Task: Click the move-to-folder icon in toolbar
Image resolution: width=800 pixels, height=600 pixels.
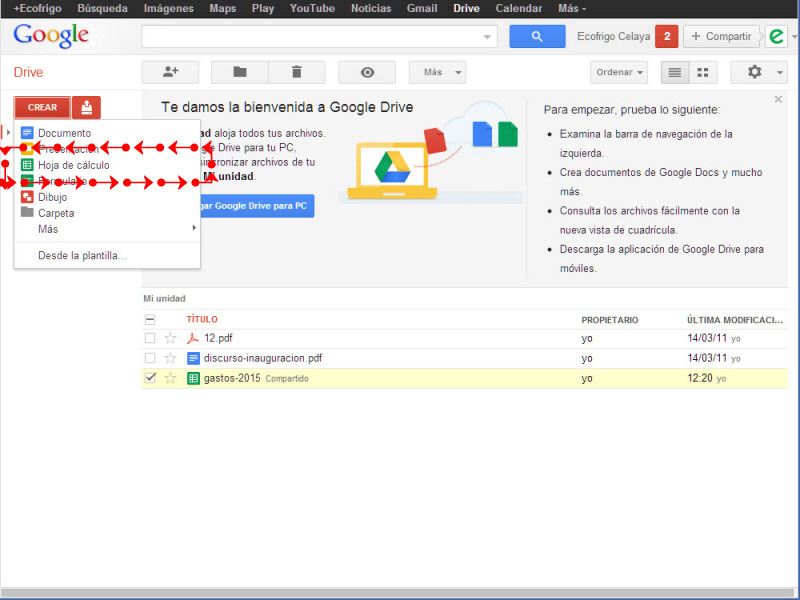Action: tap(240, 72)
